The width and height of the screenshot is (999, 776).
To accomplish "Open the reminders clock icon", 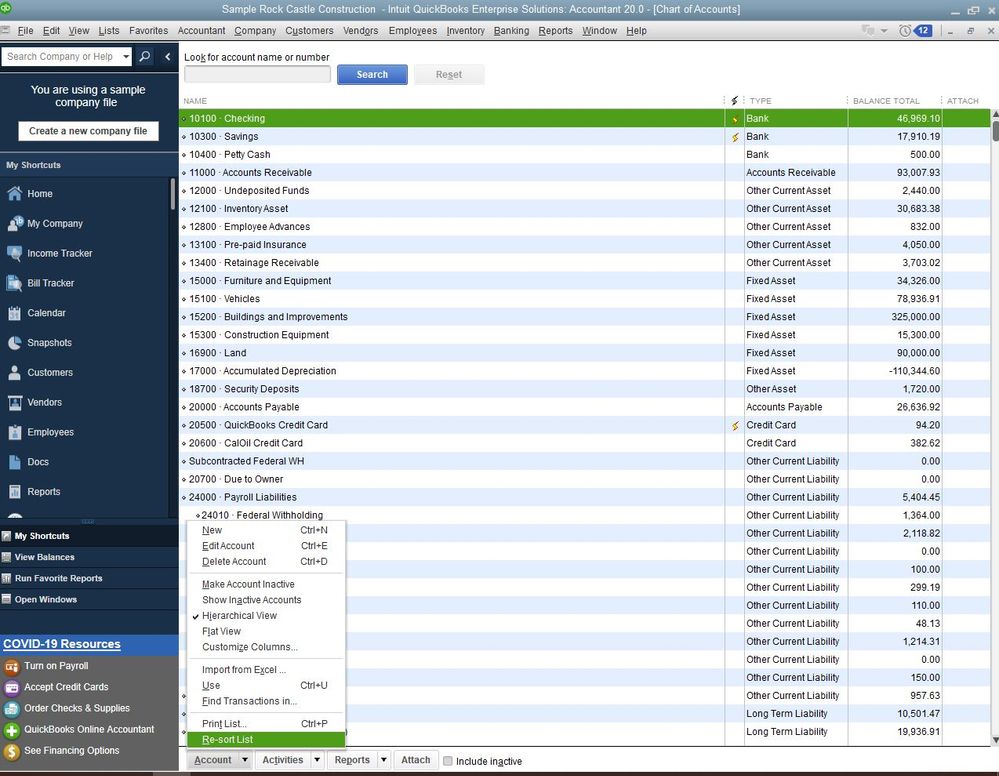I will coord(905,31).
